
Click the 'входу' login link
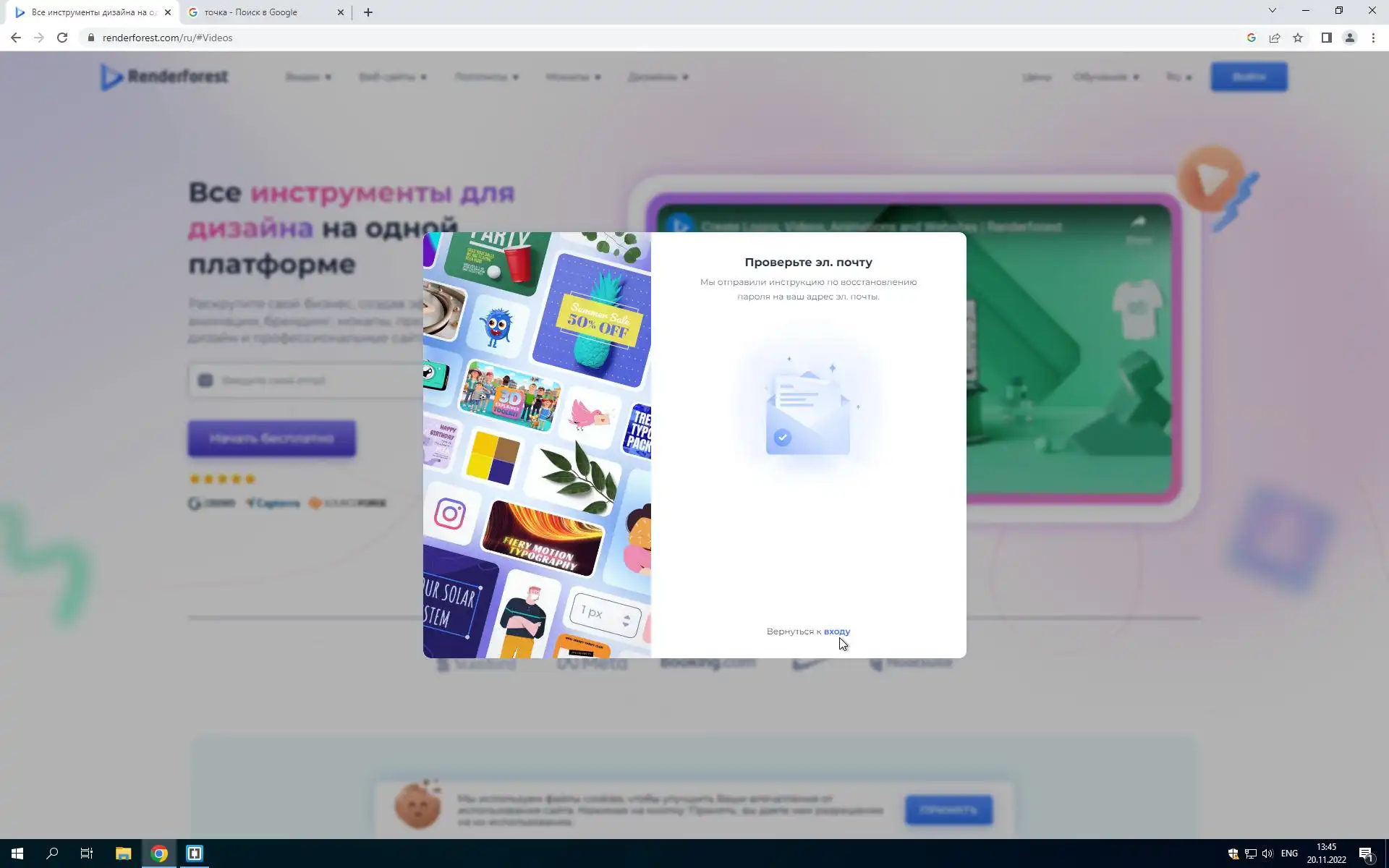(836, 631)
